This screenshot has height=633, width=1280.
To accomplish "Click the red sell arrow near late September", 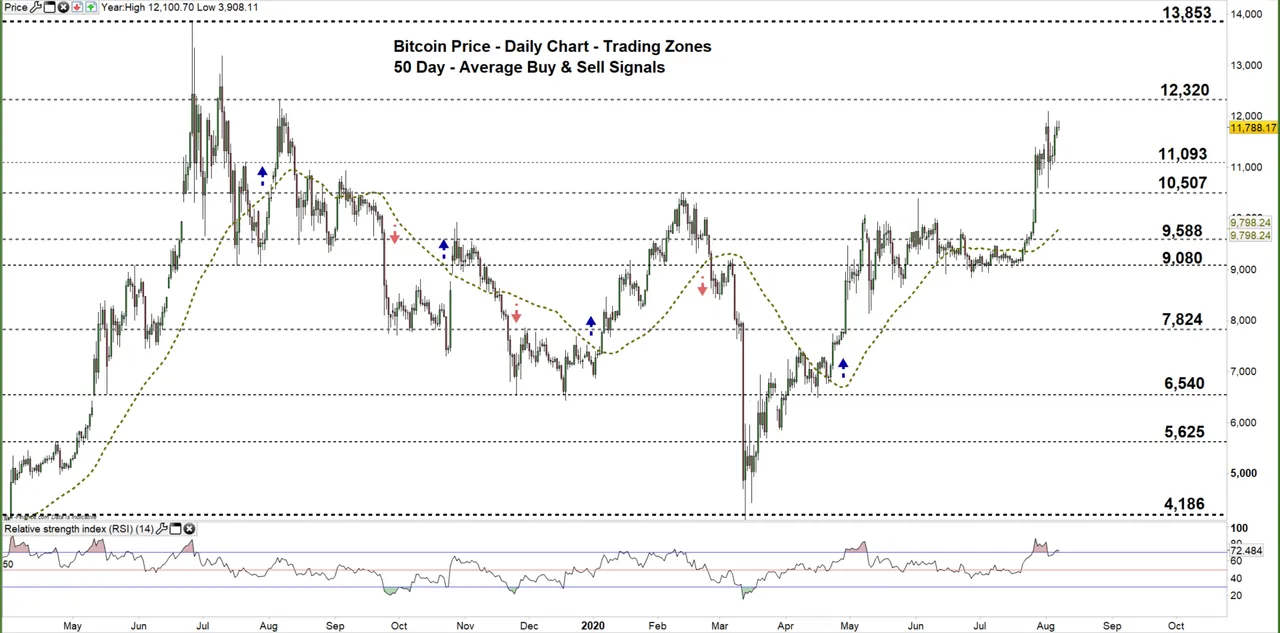I will (395, 236).
